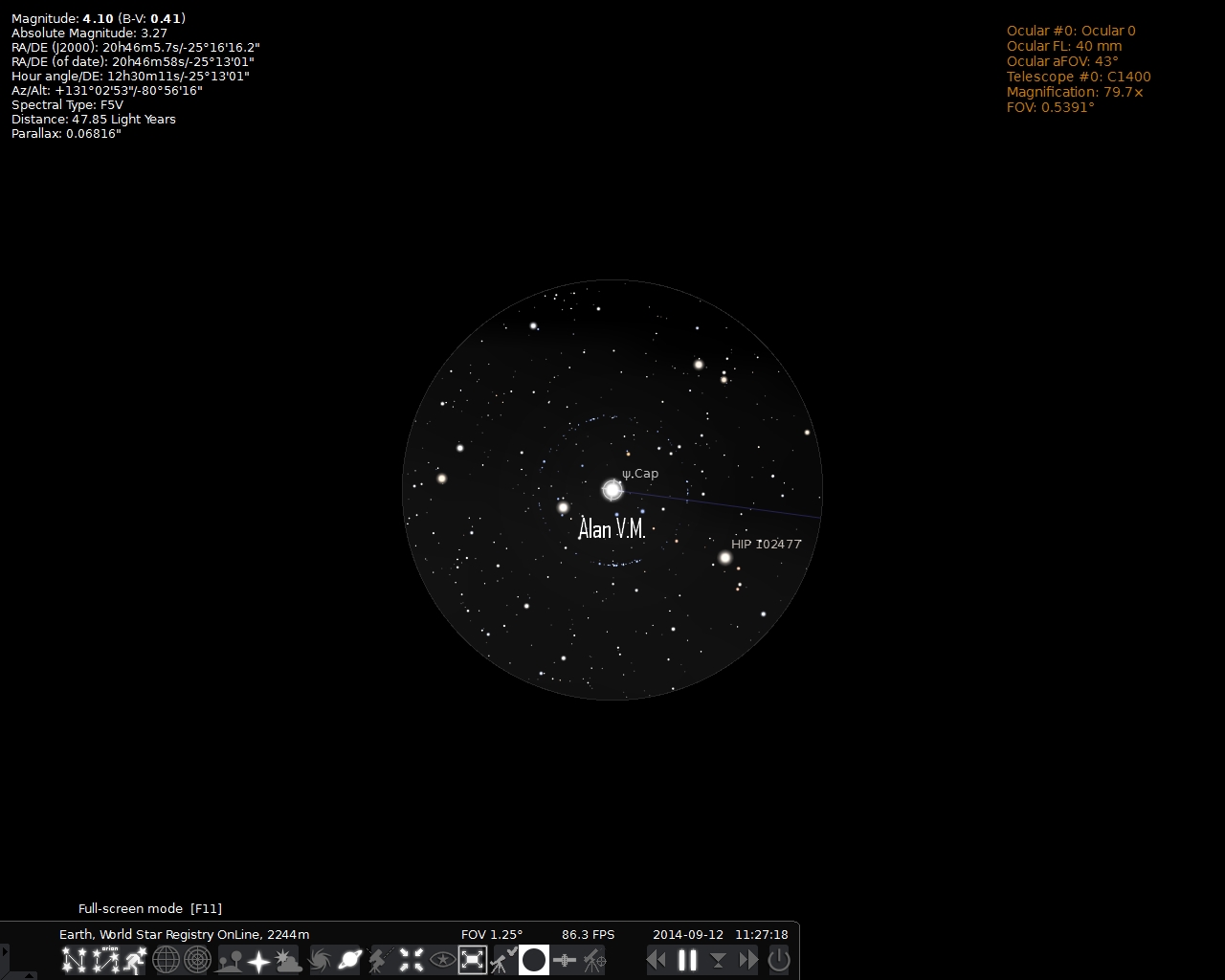
Task: Set time to current time
Action: coord(718,959)
